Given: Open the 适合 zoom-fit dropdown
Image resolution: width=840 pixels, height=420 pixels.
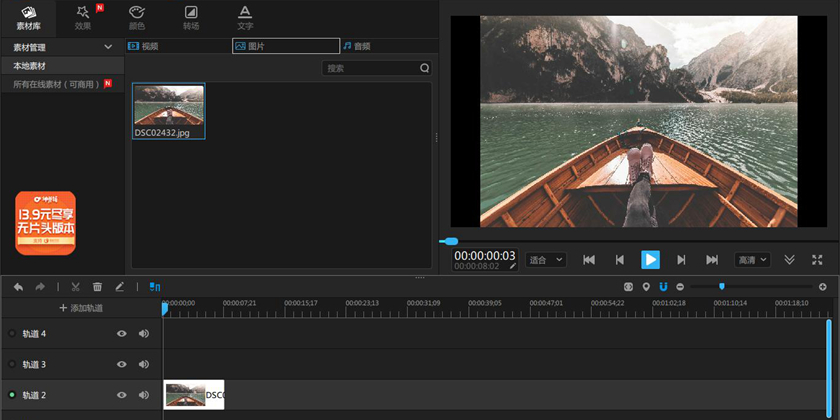Looking at the screenshot, I should [546, 260].
